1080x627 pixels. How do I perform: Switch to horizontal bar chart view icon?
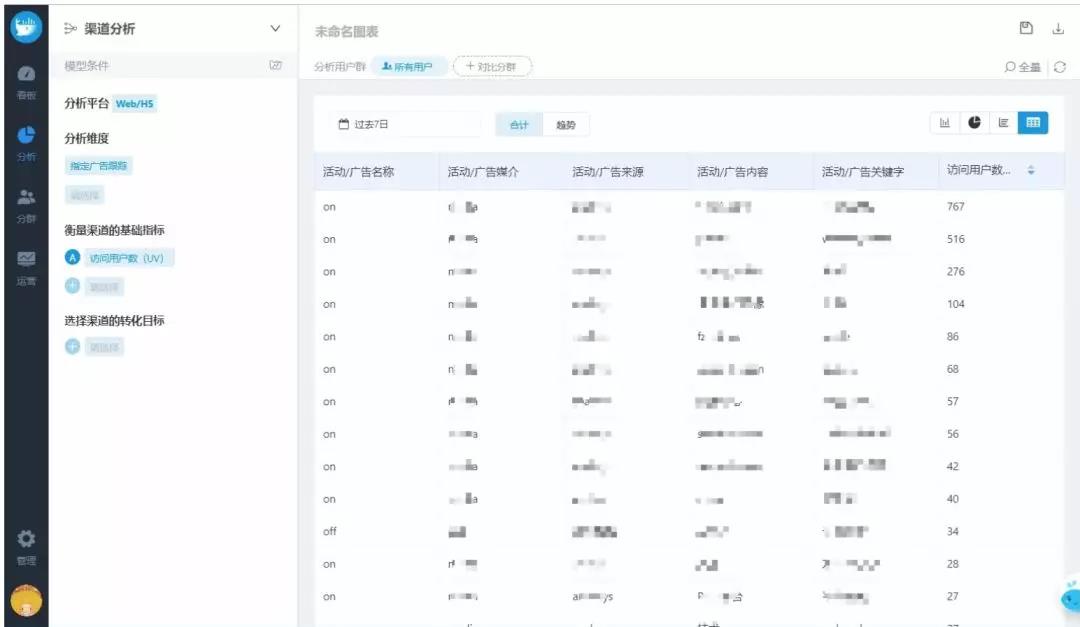tap(1004, 123)
